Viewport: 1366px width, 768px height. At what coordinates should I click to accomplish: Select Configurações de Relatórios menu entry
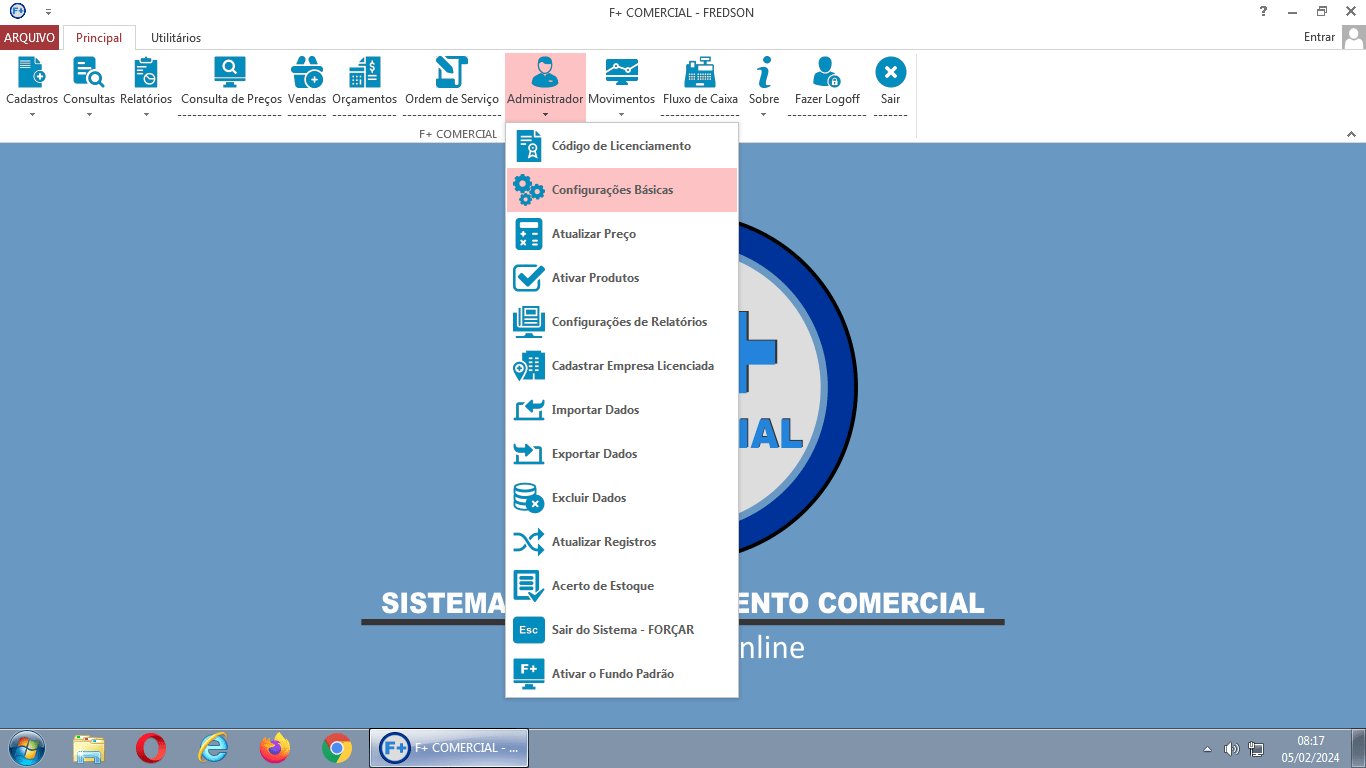[x=622, y=322]
